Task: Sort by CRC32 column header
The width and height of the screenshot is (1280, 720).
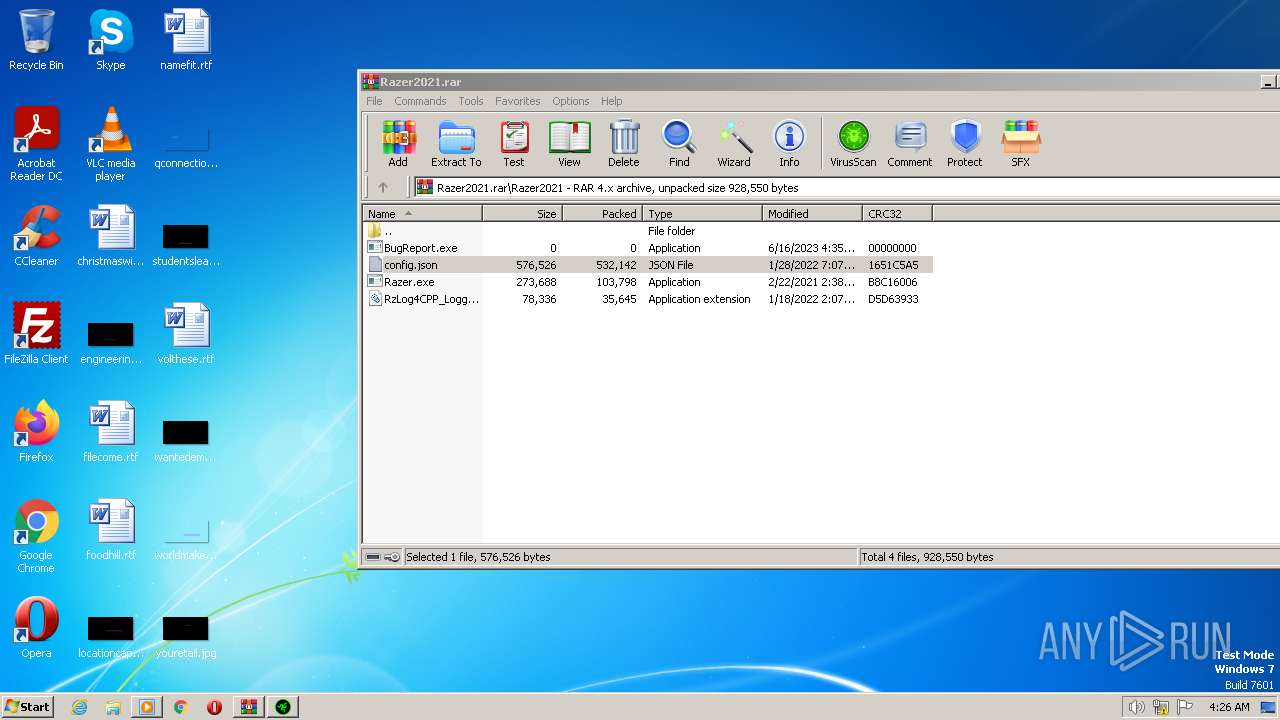Action: click(x=897, y=213)
